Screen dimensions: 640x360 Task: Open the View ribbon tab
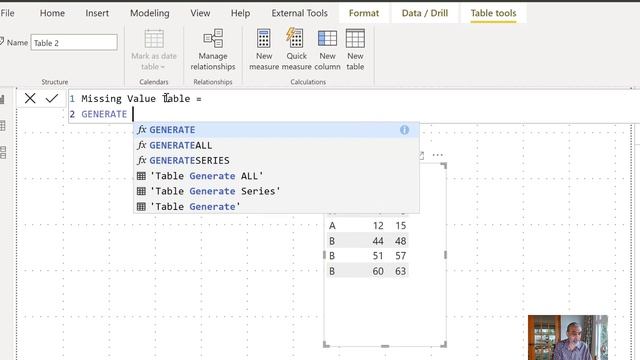click(x=200, y=13)
